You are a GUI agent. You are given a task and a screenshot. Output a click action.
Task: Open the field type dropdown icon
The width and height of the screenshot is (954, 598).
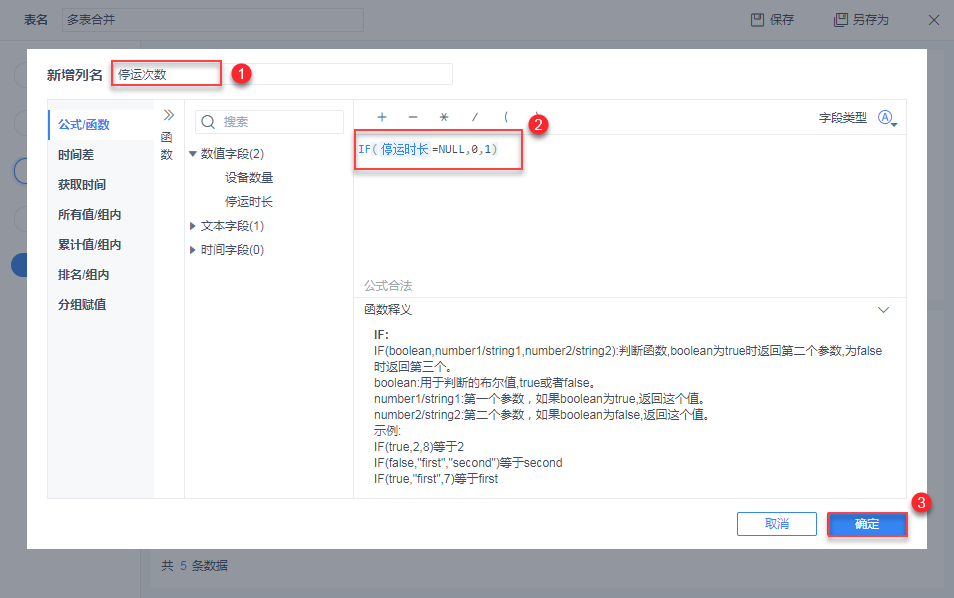pyautogui.click(x=887, y=118)
